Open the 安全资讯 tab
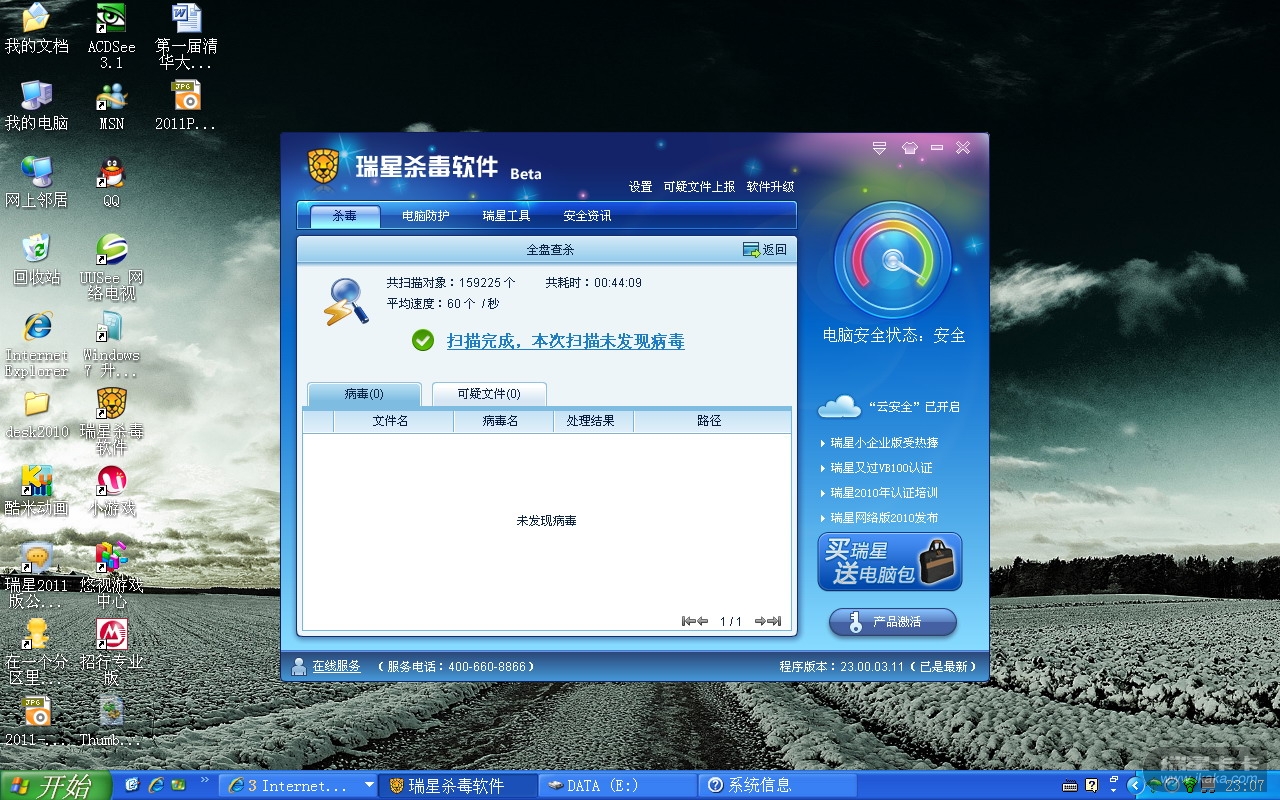Image resolution: width=1280 pixels, height=800 pixels. point(587,216)
